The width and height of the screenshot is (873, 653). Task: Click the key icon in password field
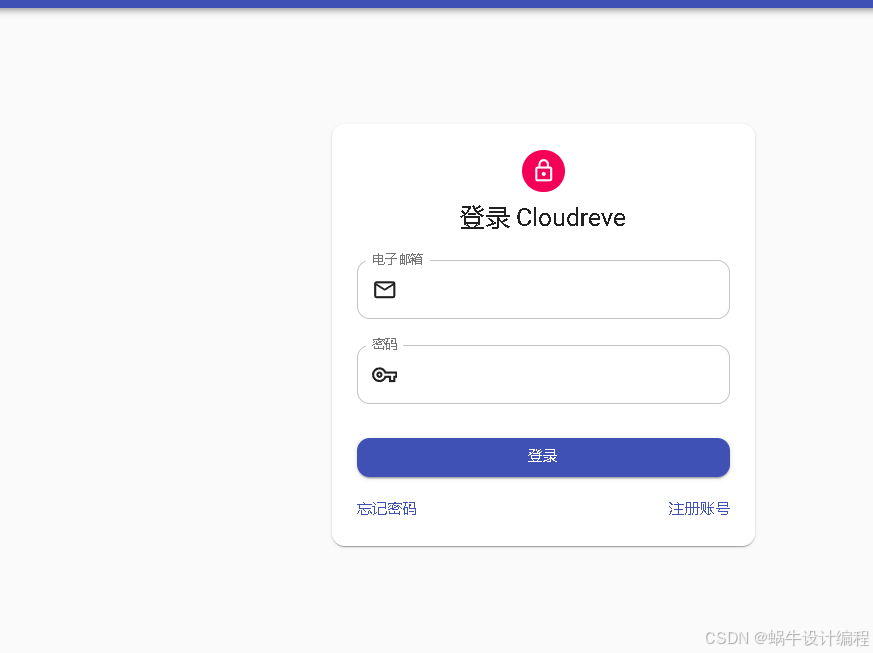tap(384, 375)
